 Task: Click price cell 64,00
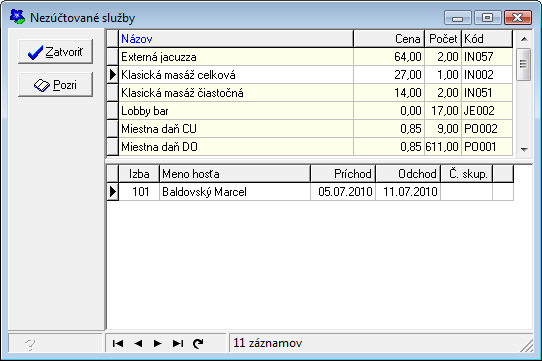389,57
